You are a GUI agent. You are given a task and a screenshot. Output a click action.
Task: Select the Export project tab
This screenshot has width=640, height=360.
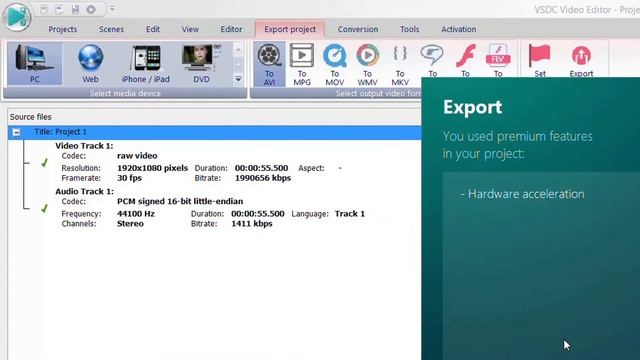click(290, 29)
